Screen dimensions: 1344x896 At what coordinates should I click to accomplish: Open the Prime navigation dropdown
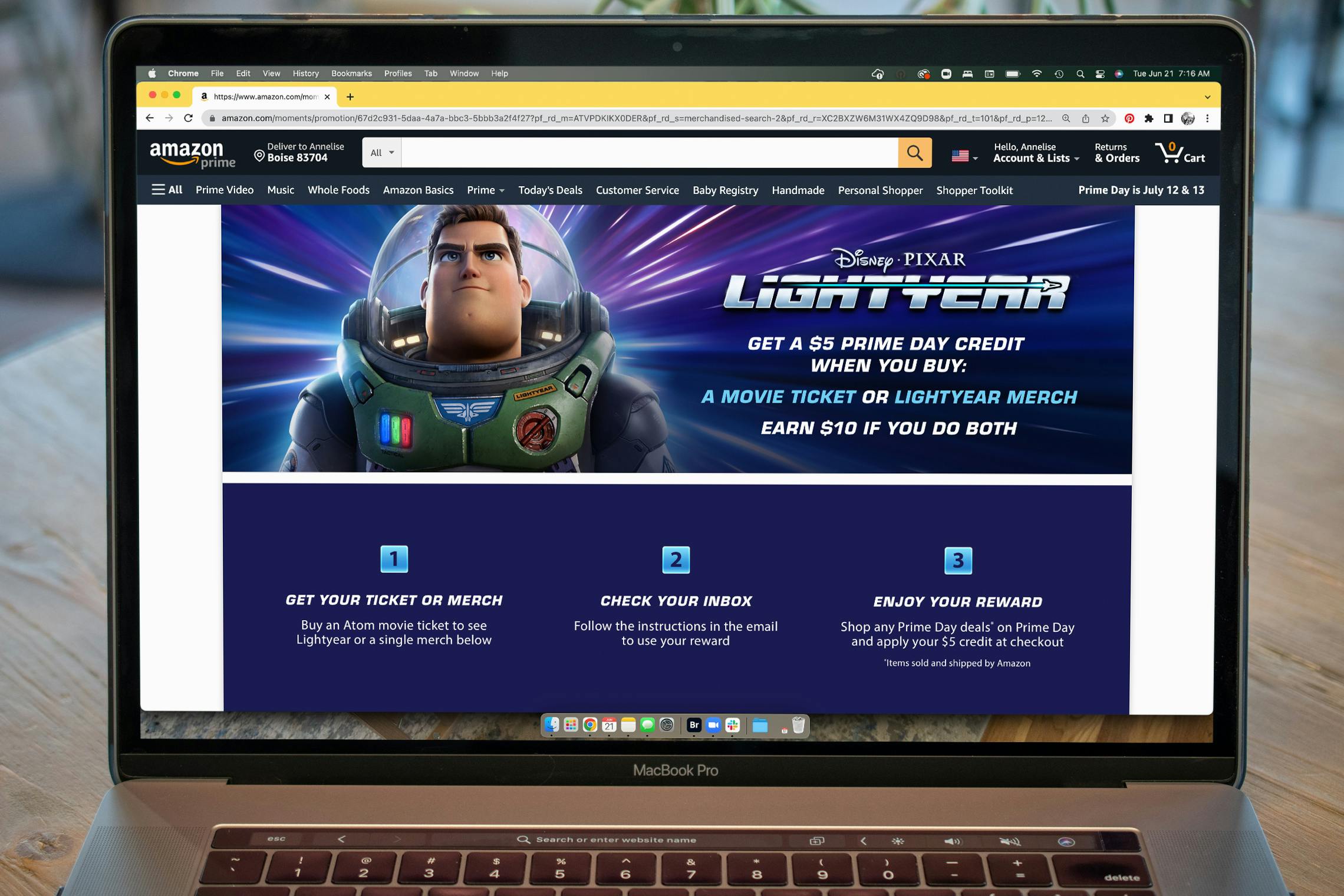[x=485, y=190]
